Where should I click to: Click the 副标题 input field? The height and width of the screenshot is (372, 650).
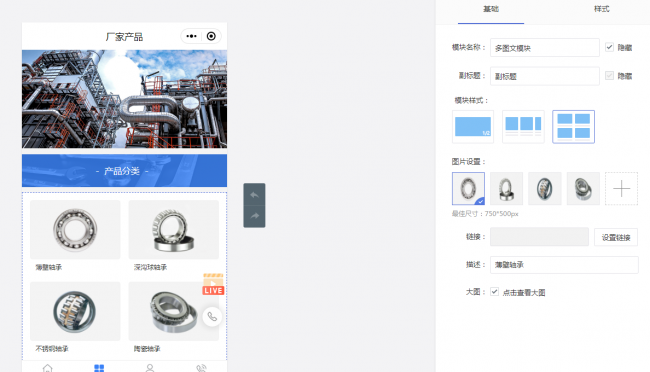545,76
